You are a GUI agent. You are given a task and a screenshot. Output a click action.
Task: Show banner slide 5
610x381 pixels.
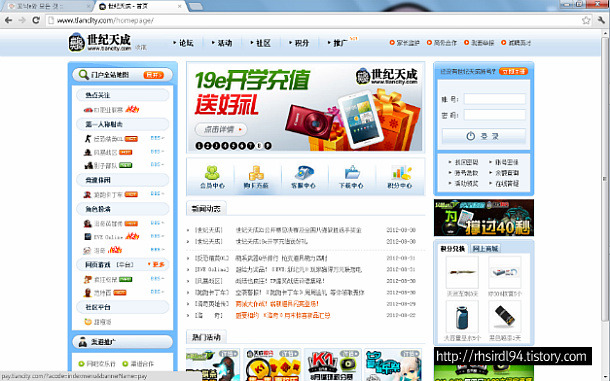pyautogui.click(x=233, y=146)
